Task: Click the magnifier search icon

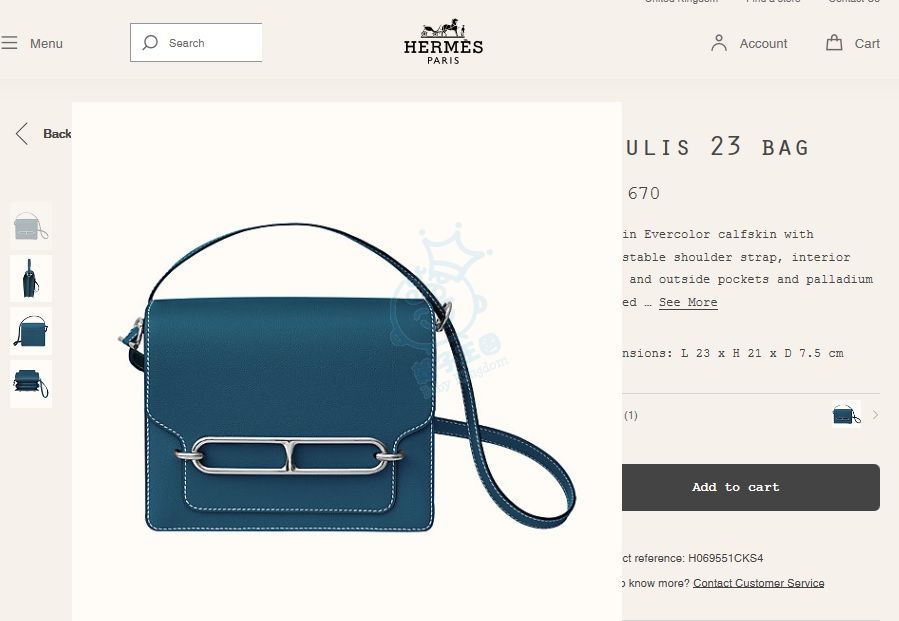Action: (150, 42)
